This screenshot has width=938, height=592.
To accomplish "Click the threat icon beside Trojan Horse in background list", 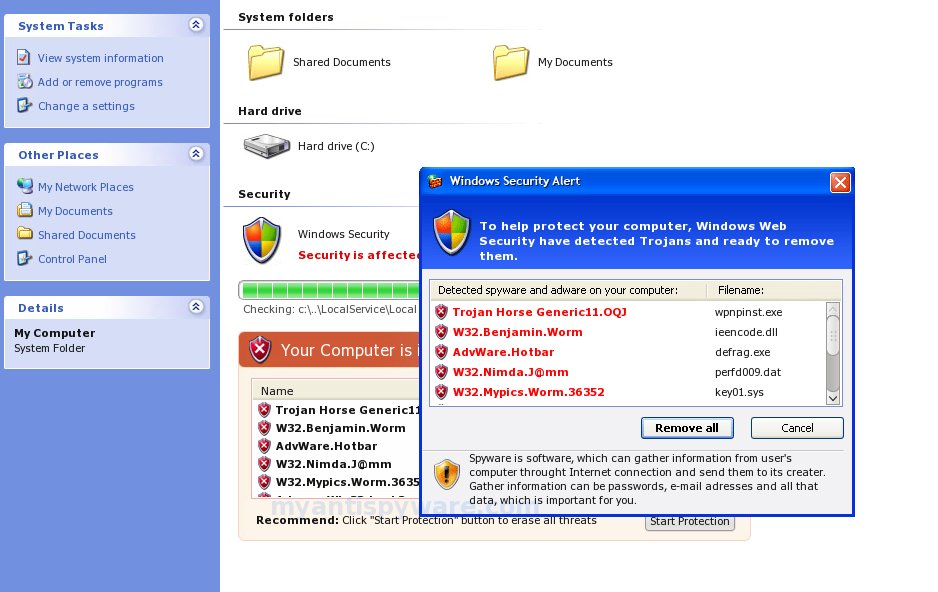I will pos(264,410).
